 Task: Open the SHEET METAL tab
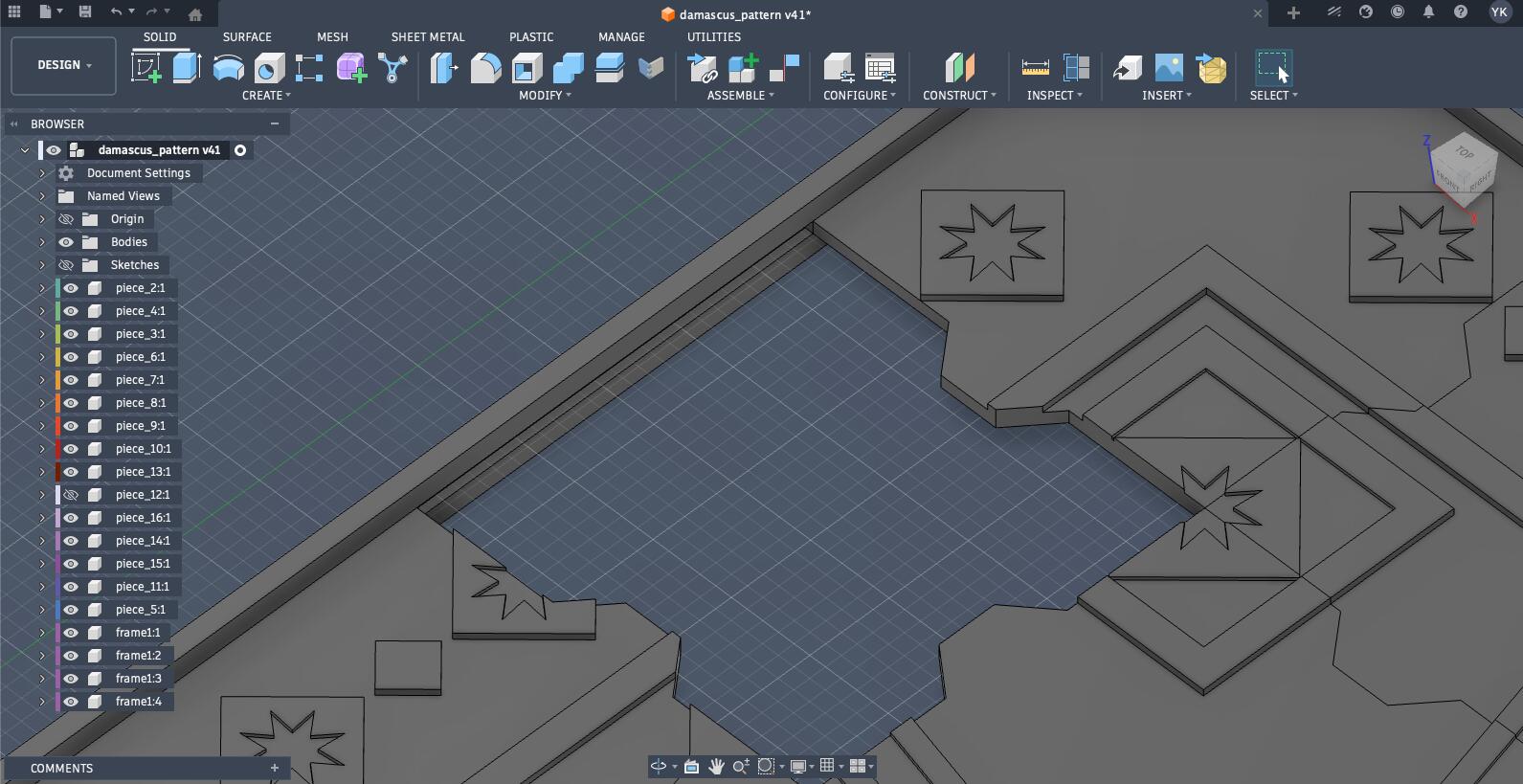(428, 37)
